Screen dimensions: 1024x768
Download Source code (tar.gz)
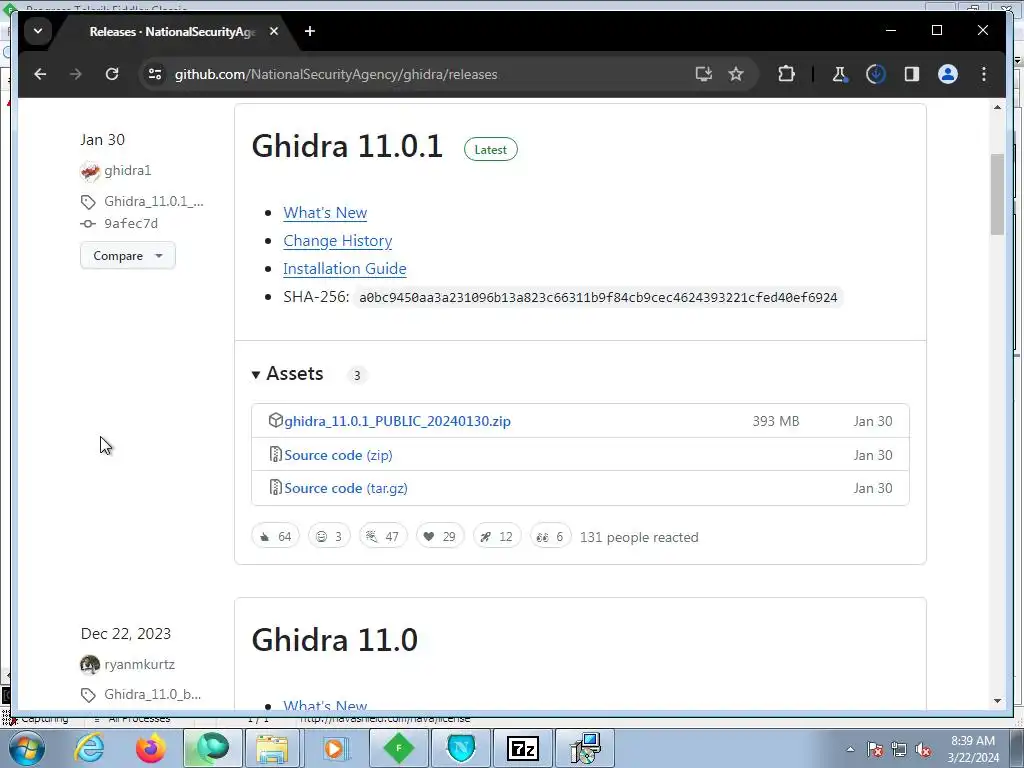[x=345, y=488]
